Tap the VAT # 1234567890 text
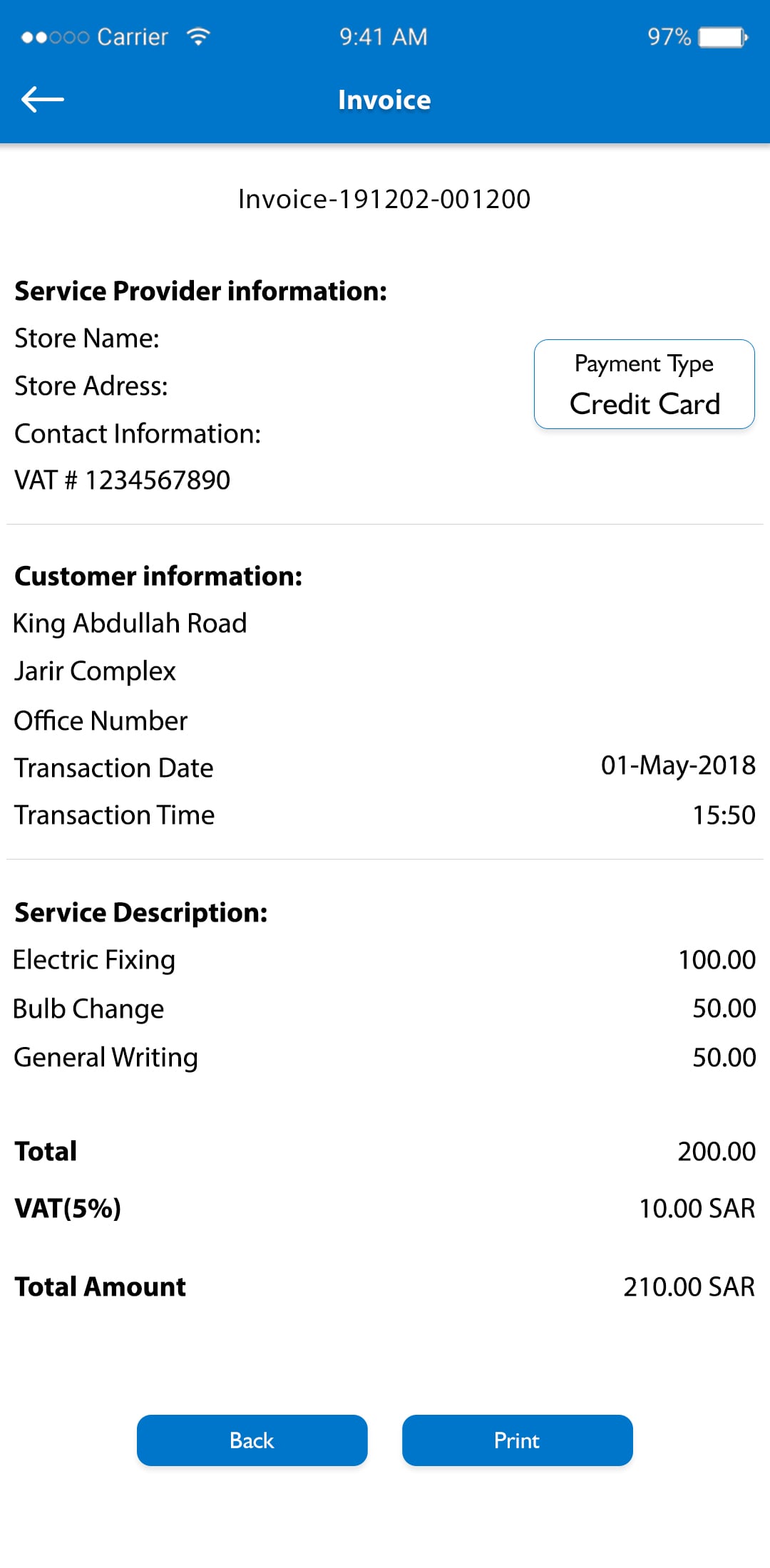 [123, 480]
